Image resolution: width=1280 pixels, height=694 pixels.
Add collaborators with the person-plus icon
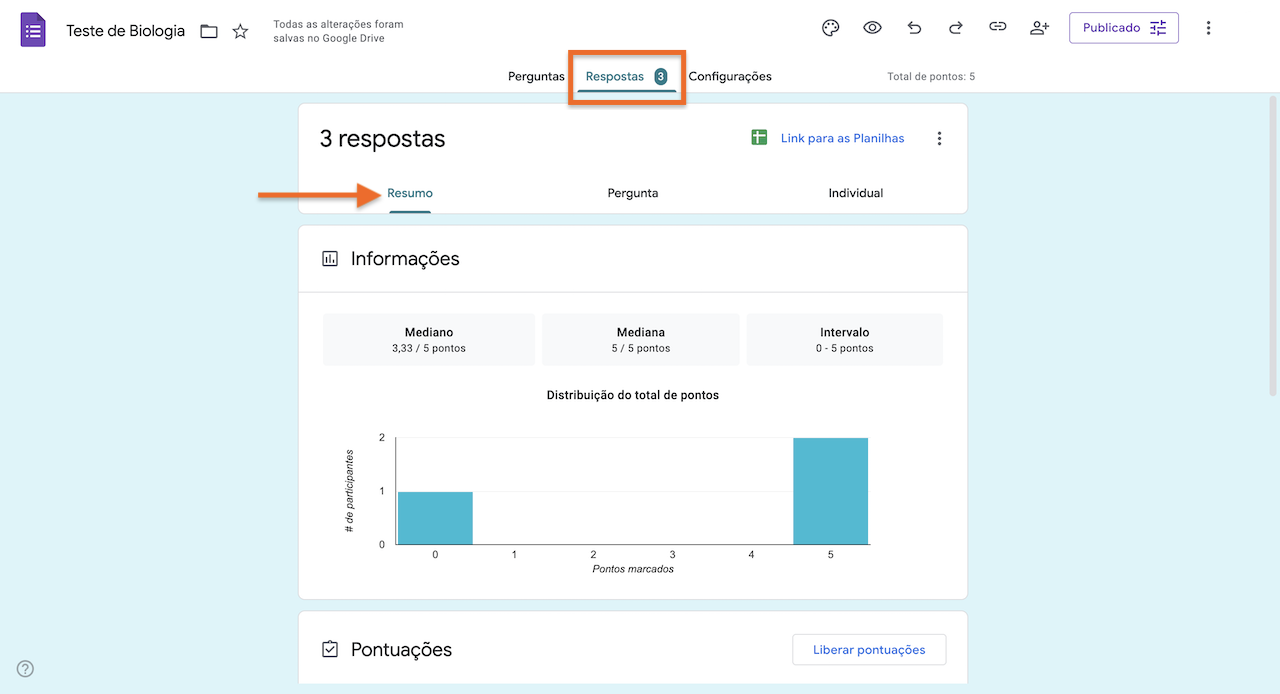click(1039, 27)
